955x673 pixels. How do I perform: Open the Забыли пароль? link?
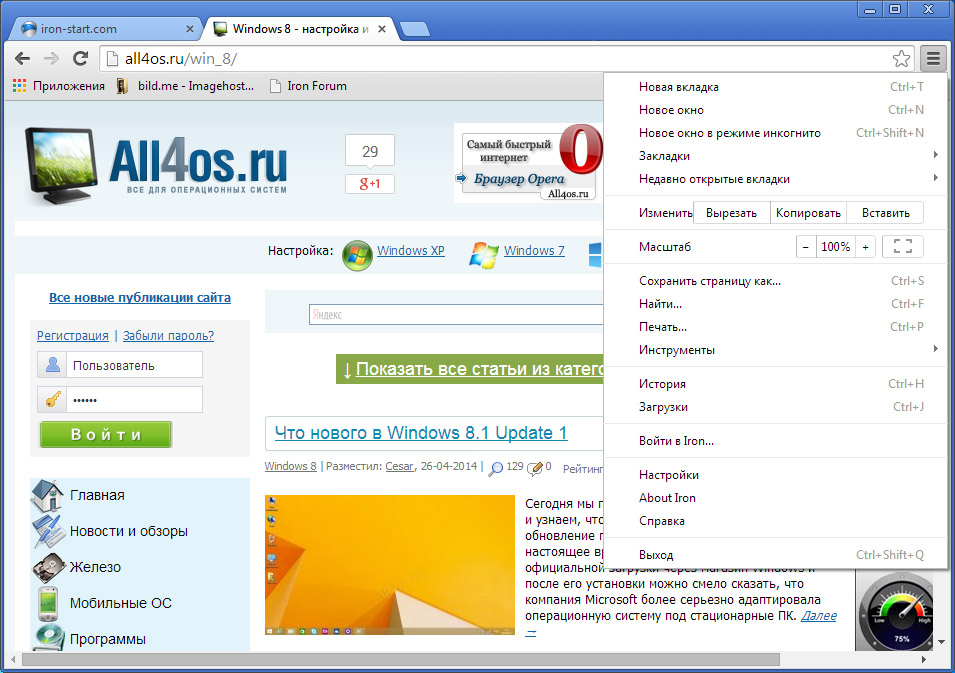tap(169, 336)
